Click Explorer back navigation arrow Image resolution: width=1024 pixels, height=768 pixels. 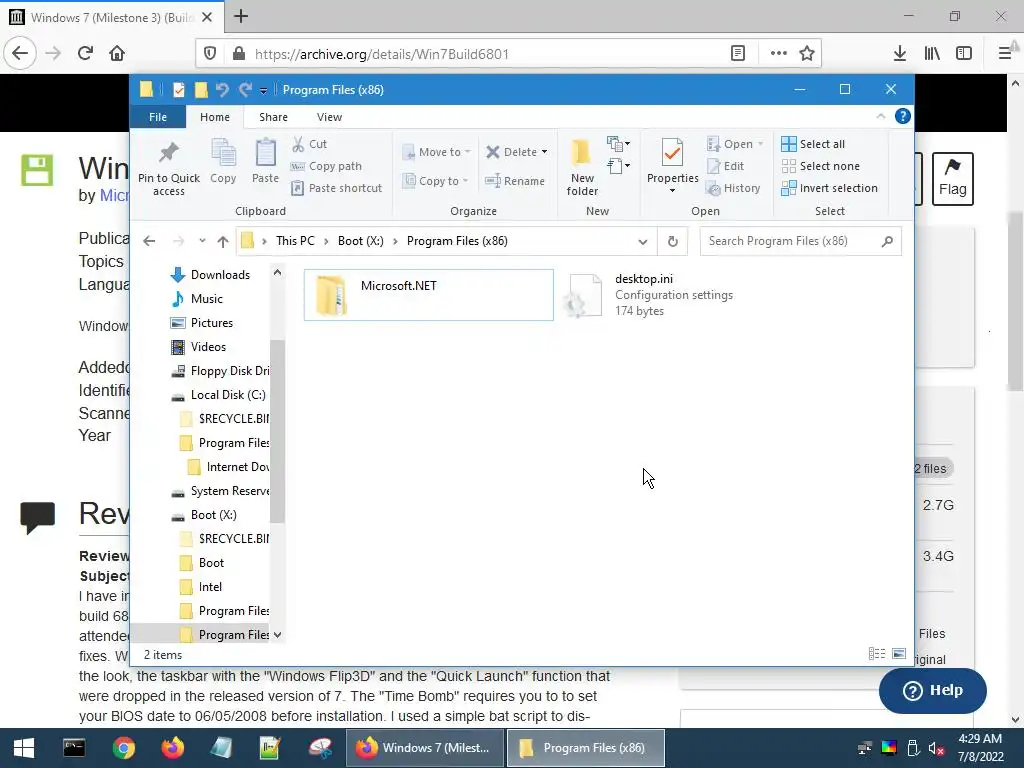coord(149,242)
